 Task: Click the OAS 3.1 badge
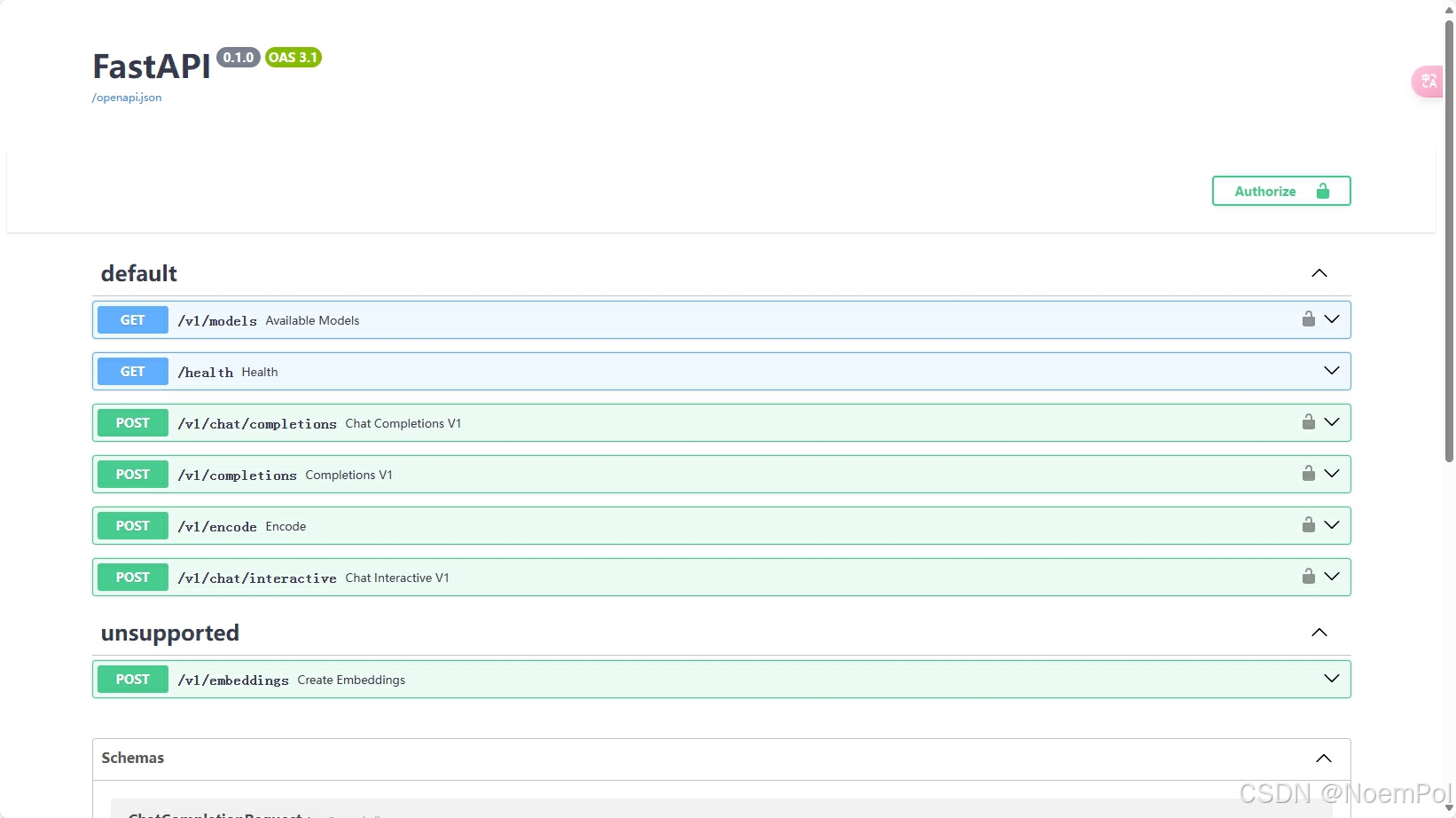click(294, 58)
